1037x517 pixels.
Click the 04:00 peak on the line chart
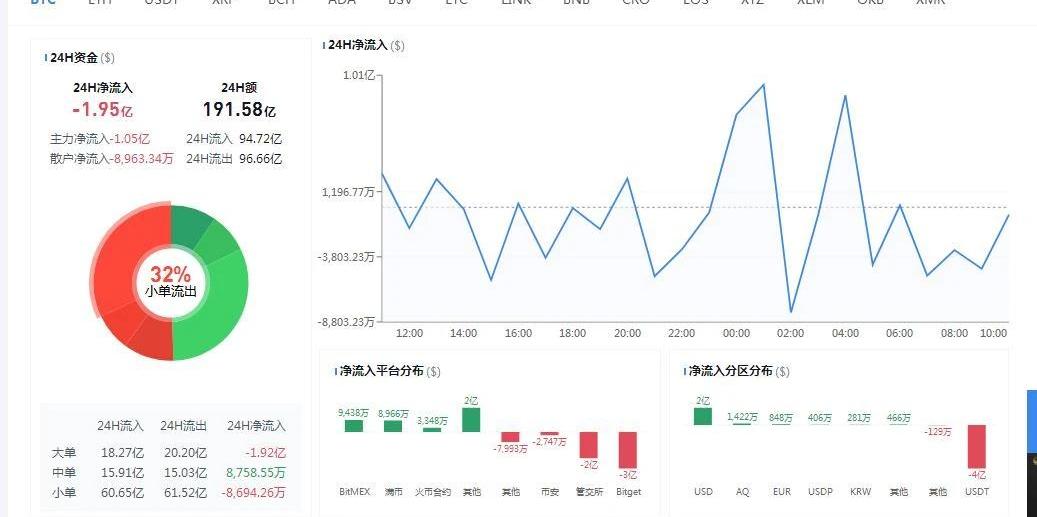[846, 96]
